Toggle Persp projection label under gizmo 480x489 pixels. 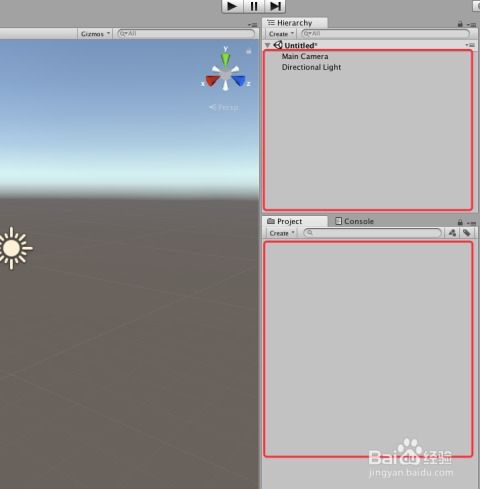click(224, 107)
